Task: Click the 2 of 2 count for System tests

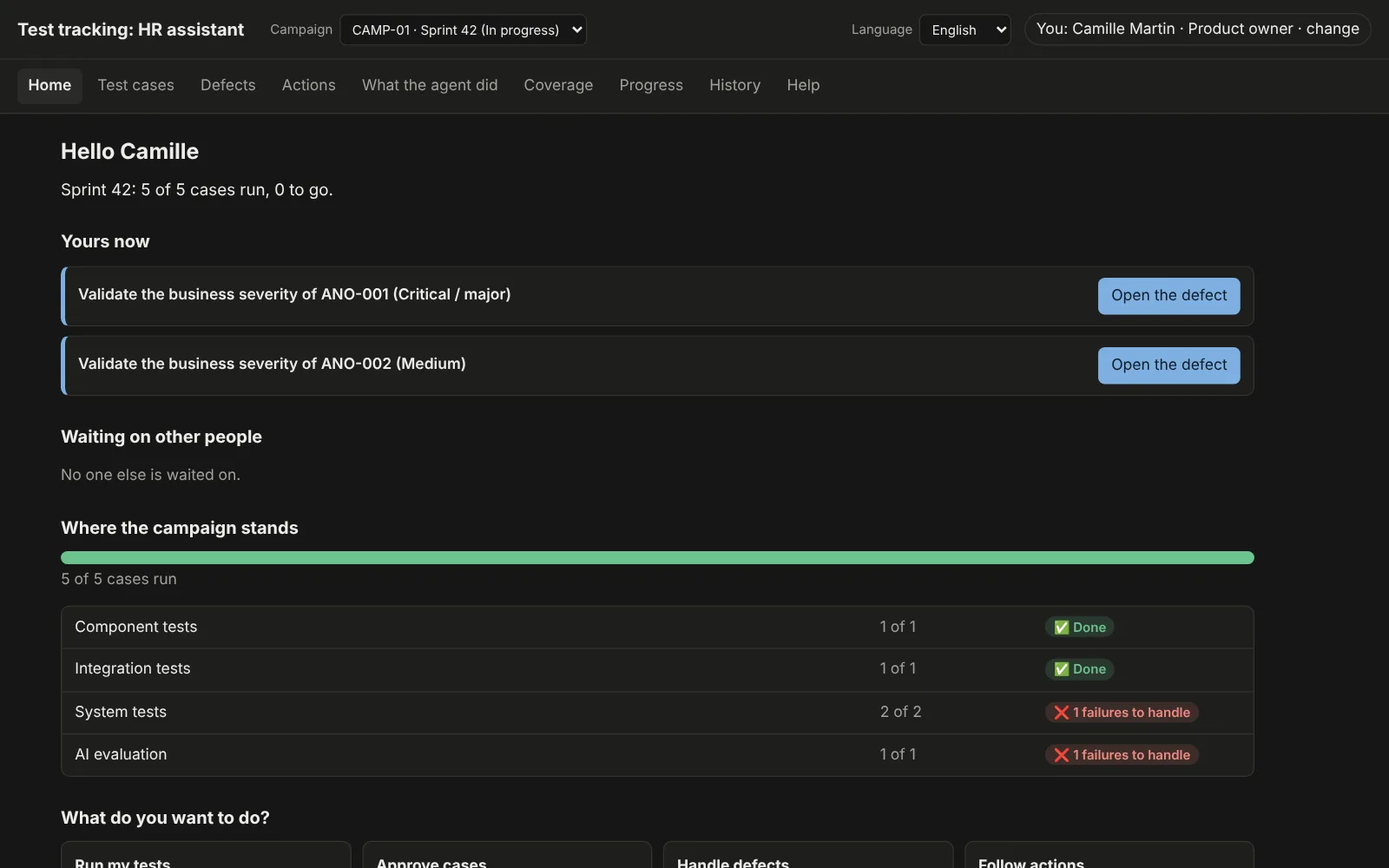Action: click(x=900, y=712)
